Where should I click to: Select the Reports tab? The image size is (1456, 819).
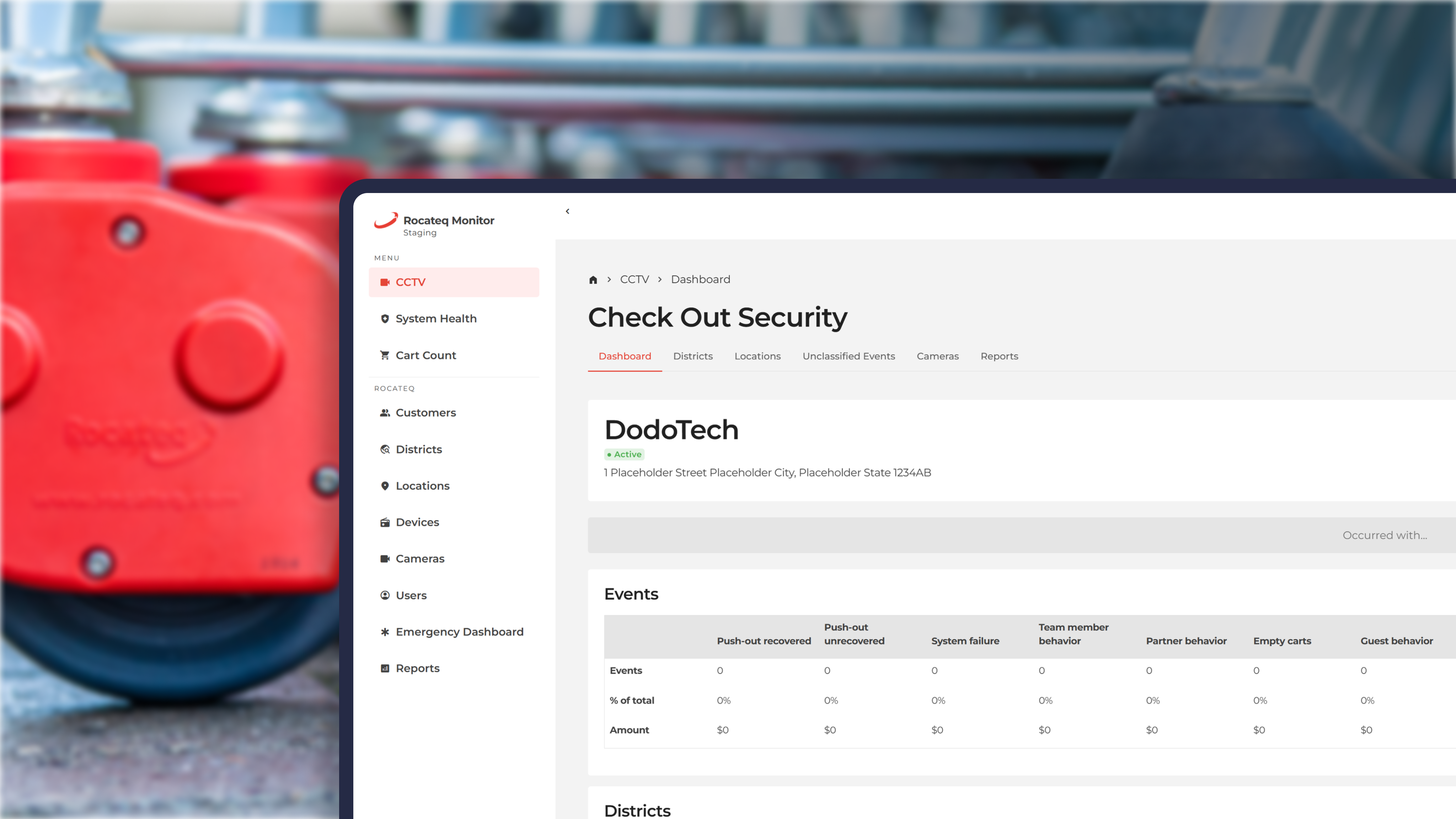coord(999,356)
